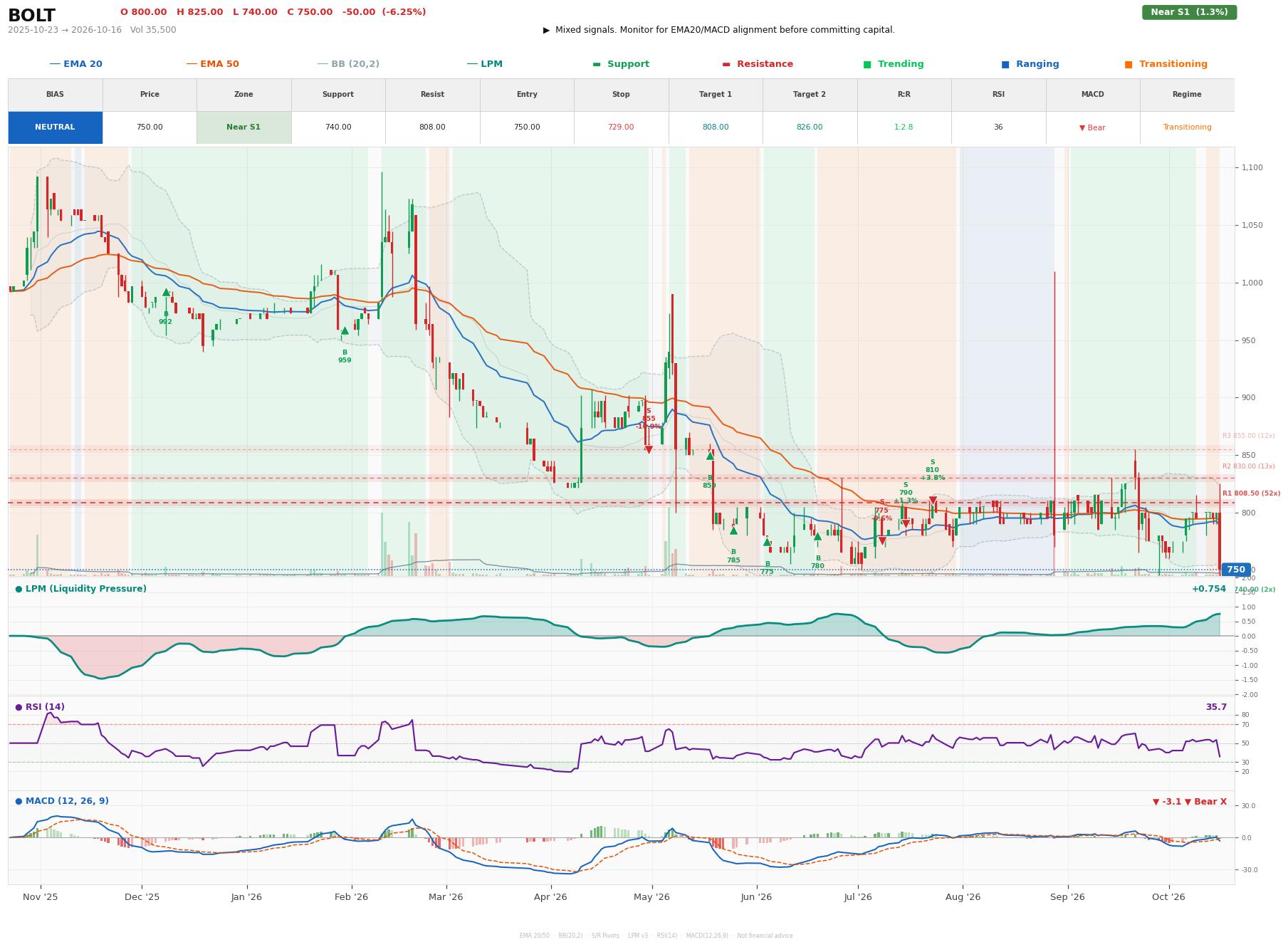Click the Ranging regime legend entry
1288x947 pixels.
[1030, 64]
